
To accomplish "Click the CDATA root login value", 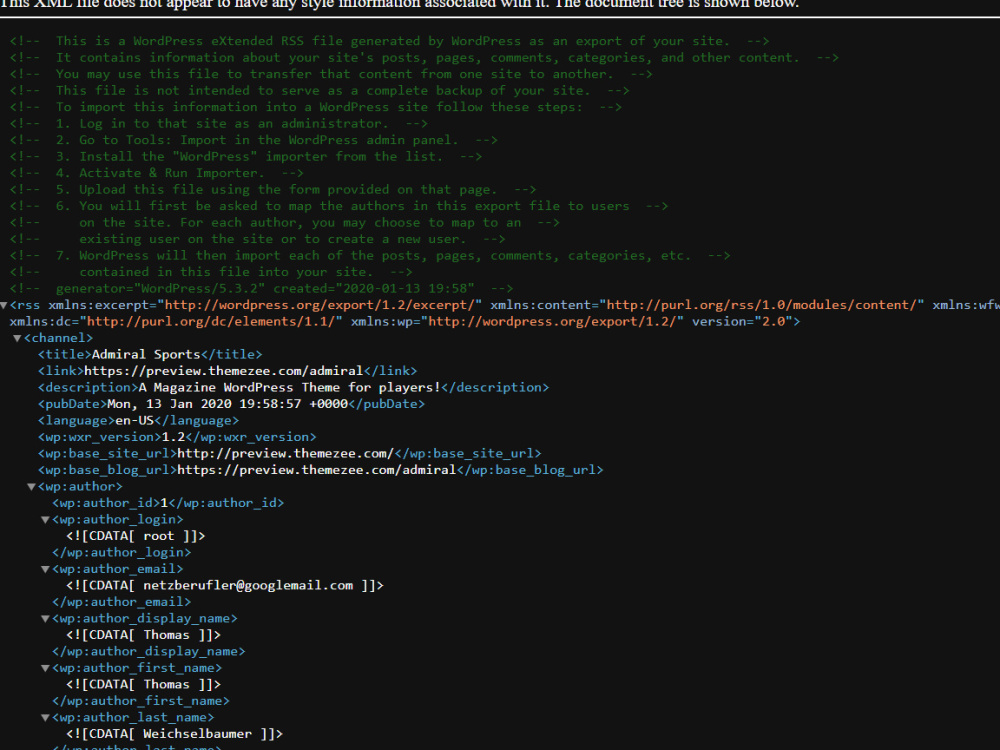I will pyautogui.click(x=136, y=536).
